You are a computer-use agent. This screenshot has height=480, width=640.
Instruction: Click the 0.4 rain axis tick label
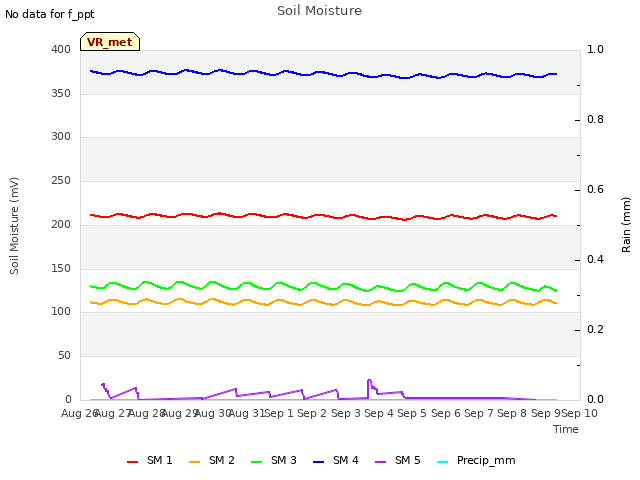pyautogui.click(x=595, y=260)
